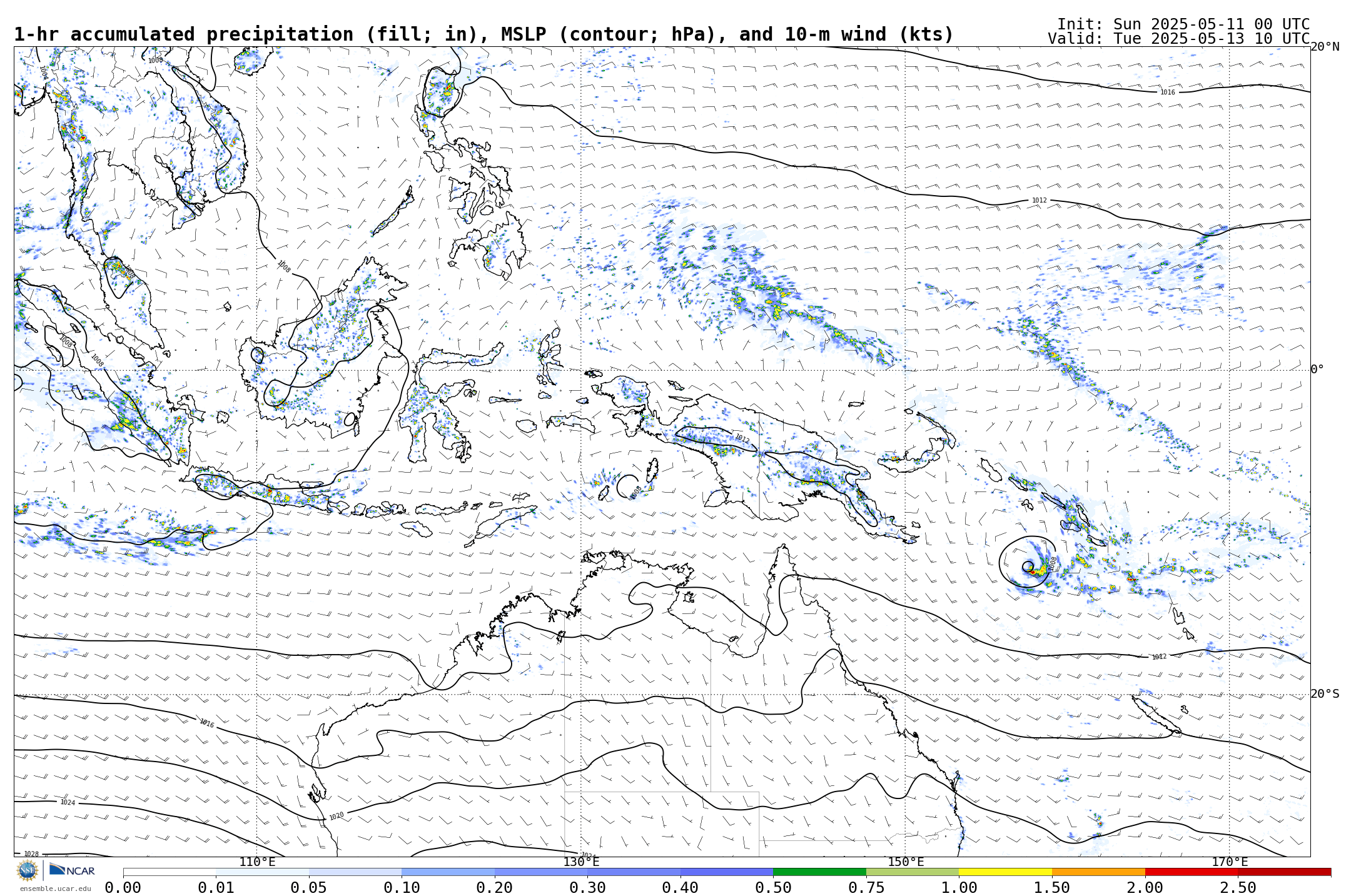Click the 0.01 colorbar tick label
The image size is (1351, 896).
pos(216,888)
